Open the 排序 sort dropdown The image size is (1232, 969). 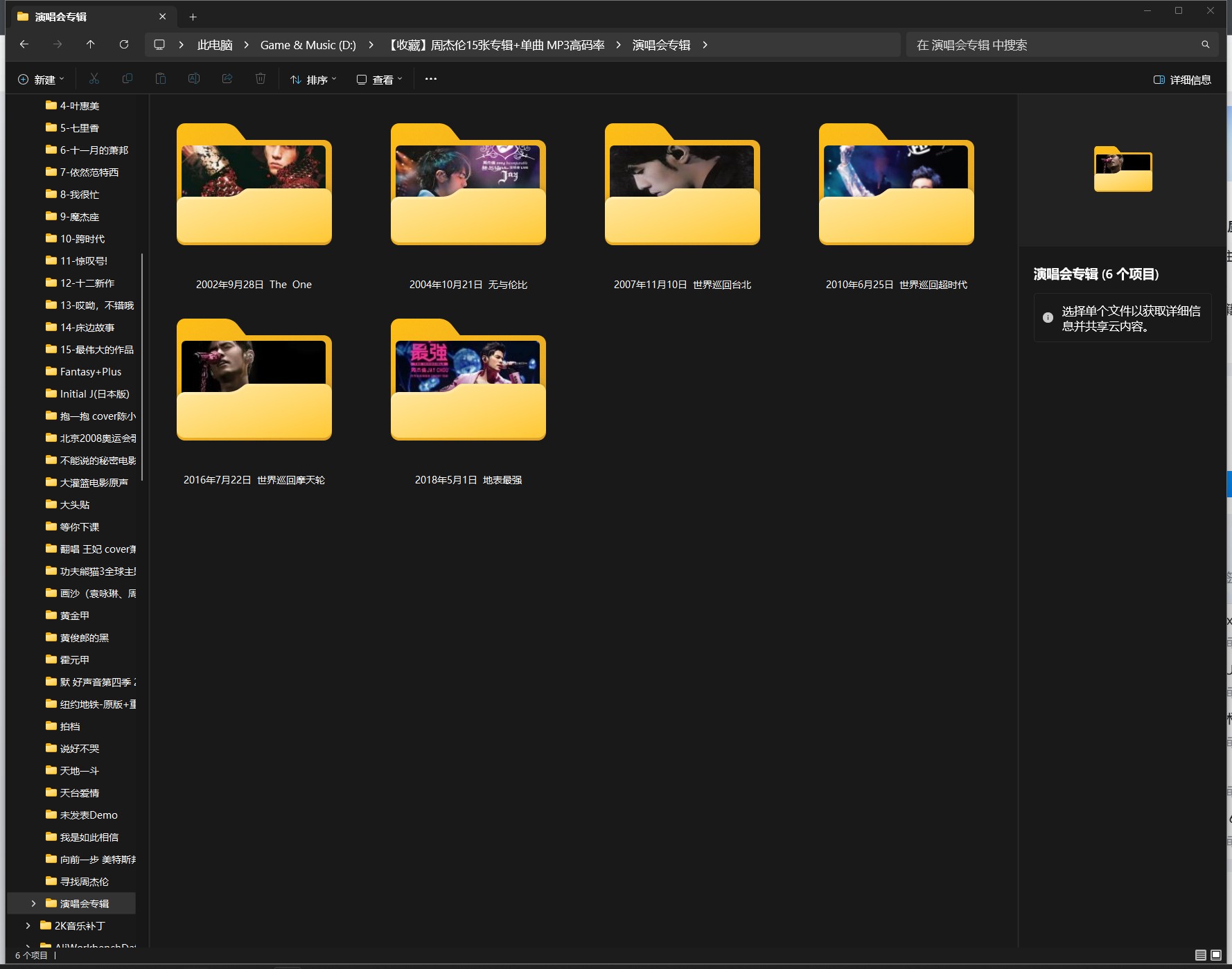tap(313, 80)
